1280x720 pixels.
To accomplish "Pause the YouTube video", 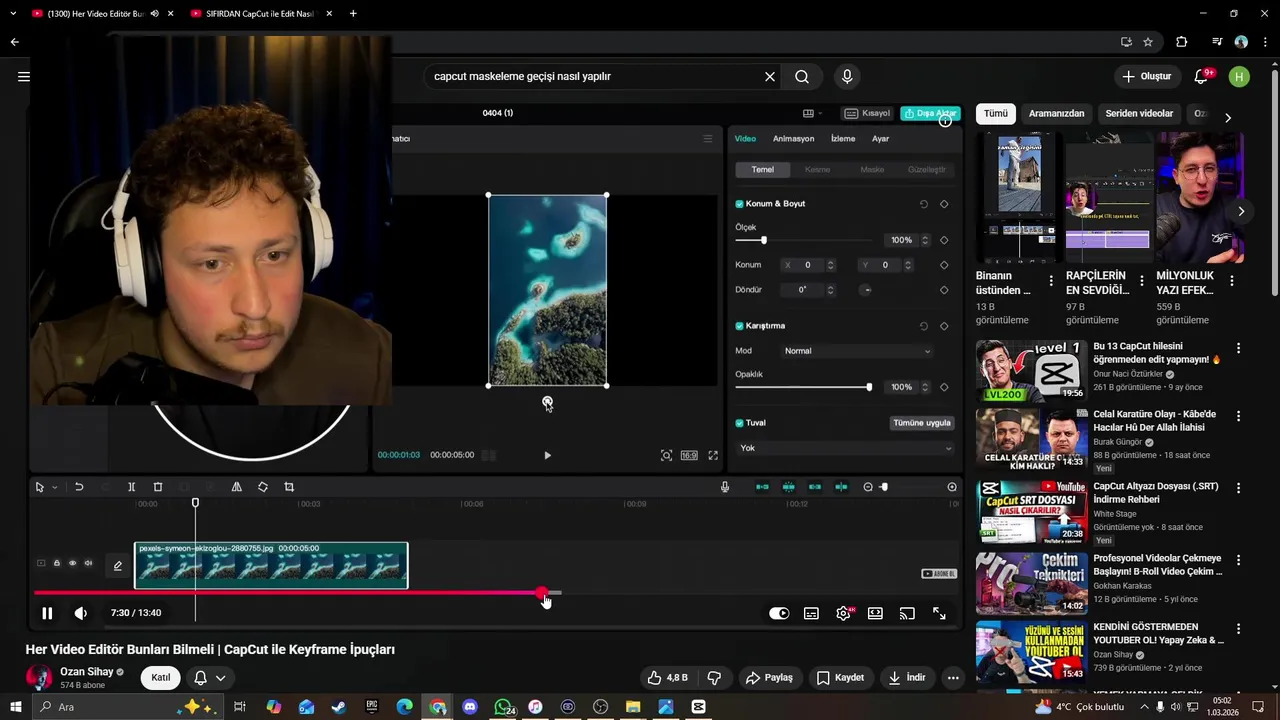I will point(47,613).
